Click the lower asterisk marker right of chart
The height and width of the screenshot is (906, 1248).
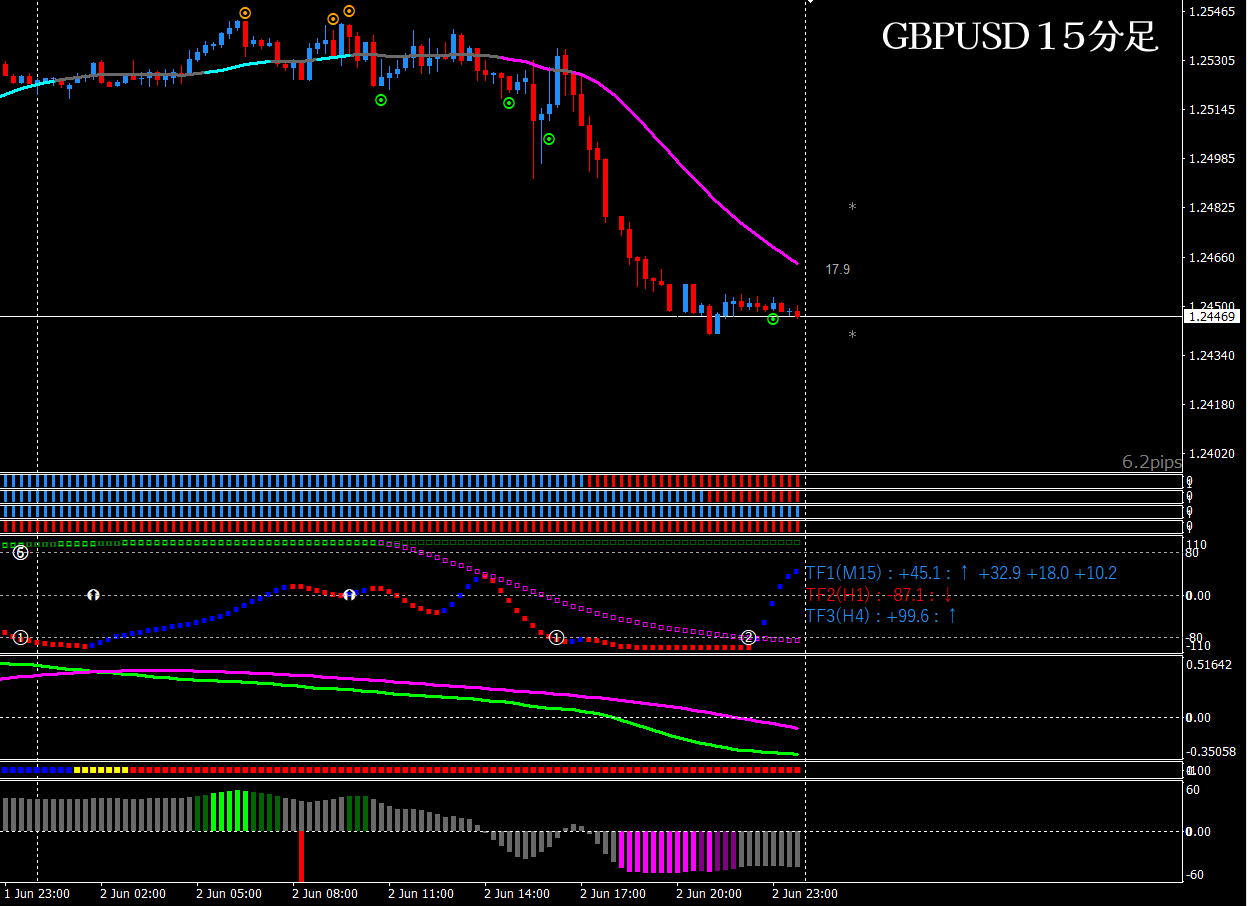pos(852,335)
